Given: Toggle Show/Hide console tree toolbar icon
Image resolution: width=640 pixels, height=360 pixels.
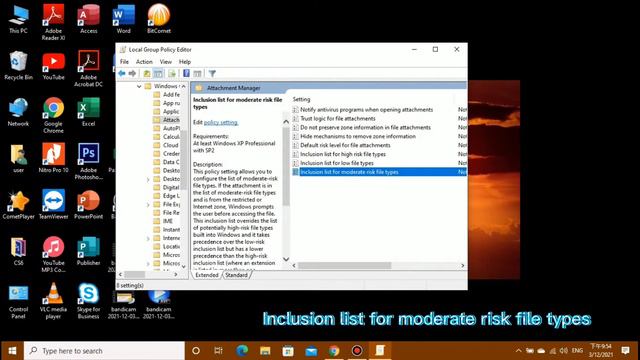Looking at the screenshot, I should point(158,73).
